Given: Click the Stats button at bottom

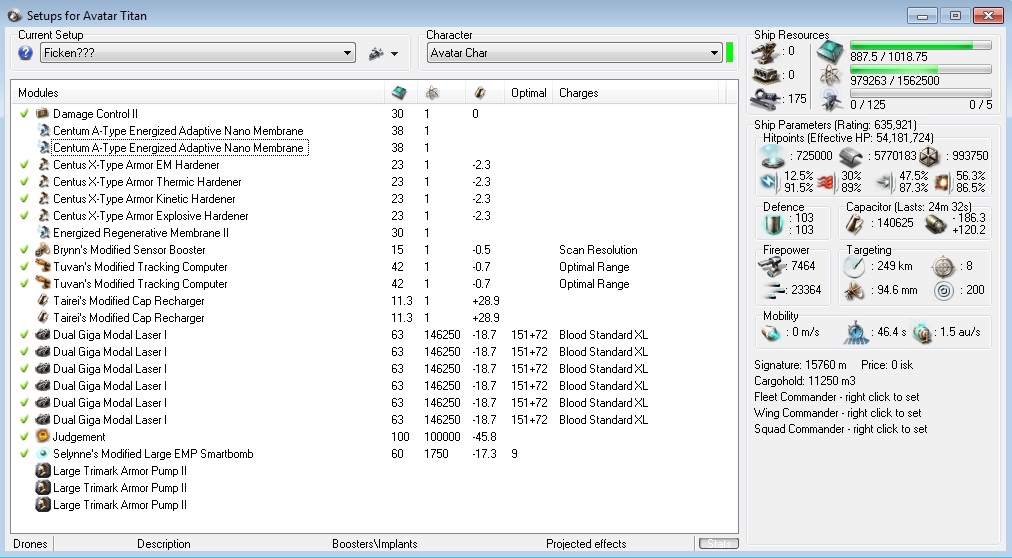Looking at the screenshot, I should [718, 544].
